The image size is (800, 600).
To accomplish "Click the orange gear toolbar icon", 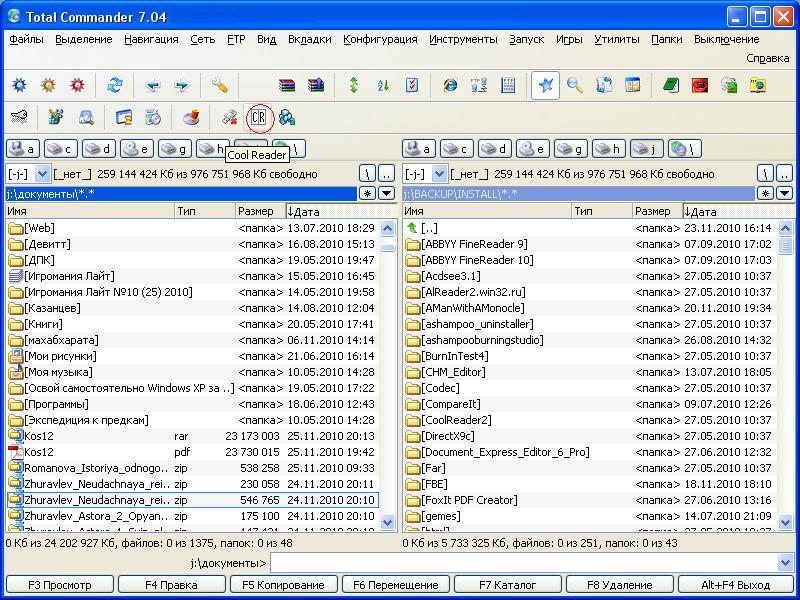I will [x=48, y=85].
